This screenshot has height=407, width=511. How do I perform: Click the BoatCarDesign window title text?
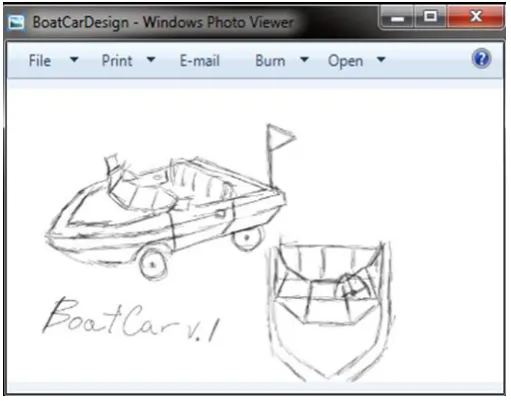(x=163, y=23)
